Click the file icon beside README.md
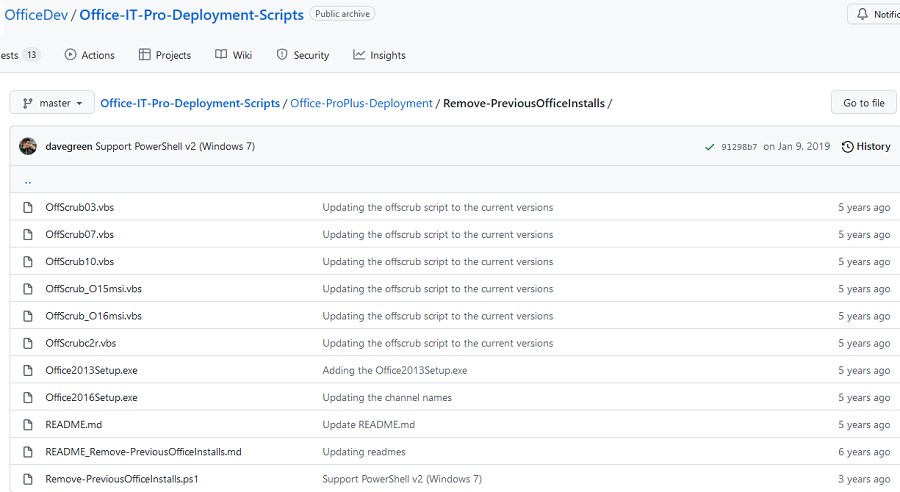Screen dimensions: 900x492 click(28, 424)
